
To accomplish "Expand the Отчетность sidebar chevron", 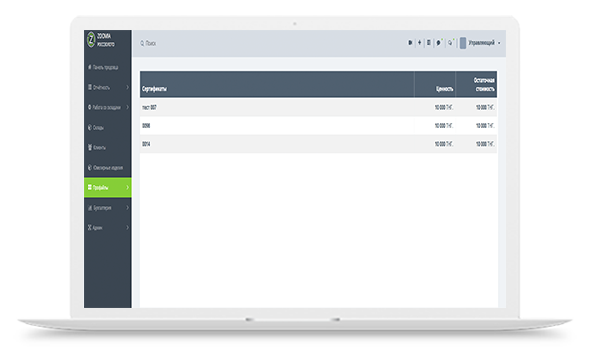I will pos(127,87).
